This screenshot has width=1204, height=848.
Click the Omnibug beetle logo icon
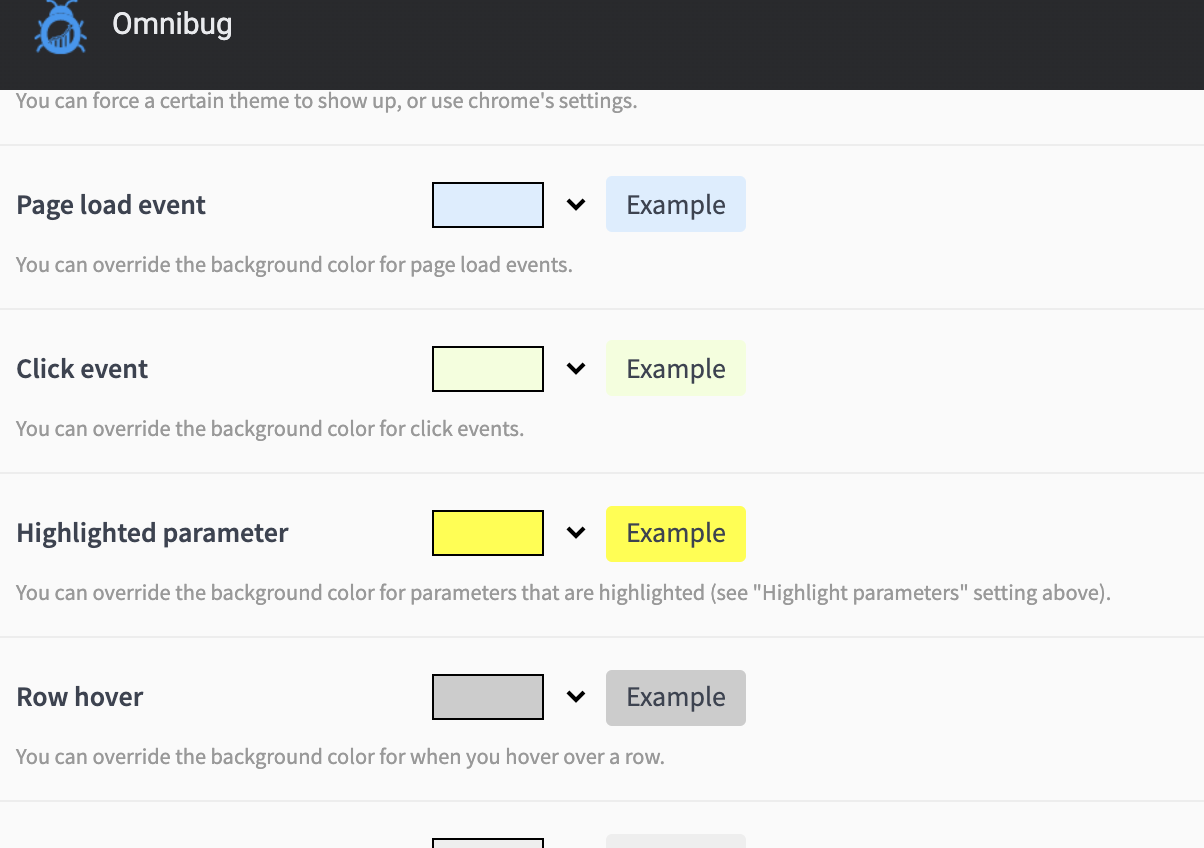[x=60, y=27]
